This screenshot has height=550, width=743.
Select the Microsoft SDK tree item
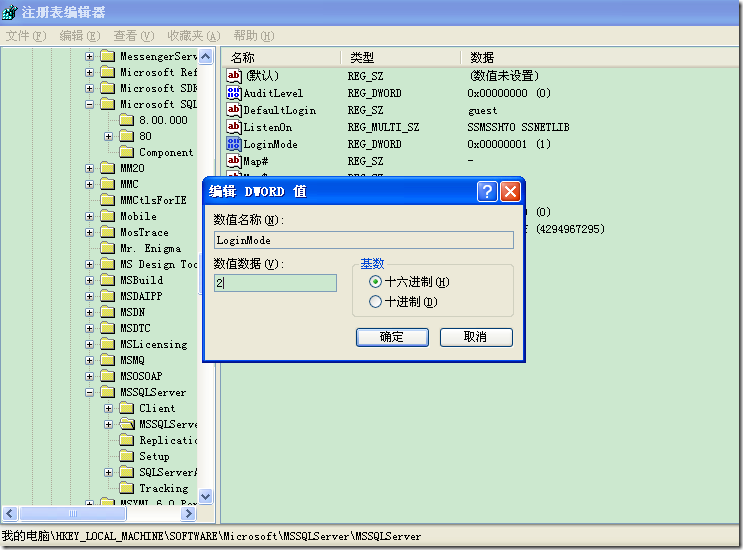click(x=158, y=88)
